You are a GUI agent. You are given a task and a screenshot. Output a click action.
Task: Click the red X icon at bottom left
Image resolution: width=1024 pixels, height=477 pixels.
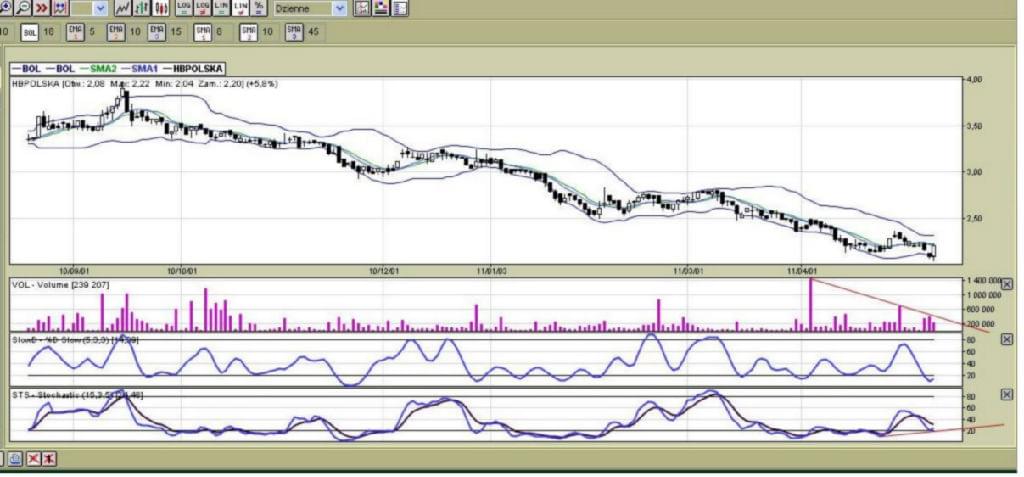[33, 458]
